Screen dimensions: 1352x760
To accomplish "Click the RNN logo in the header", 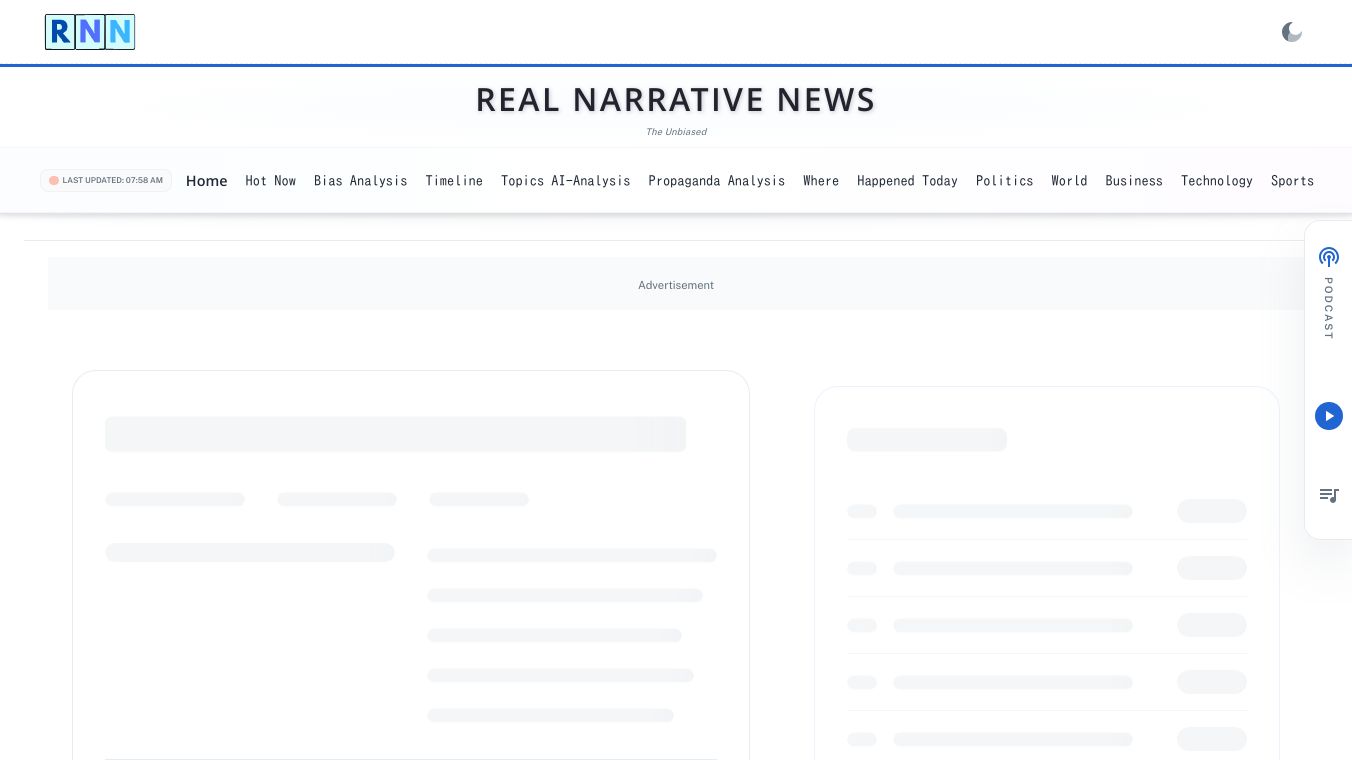I will (x=90, y=32).
